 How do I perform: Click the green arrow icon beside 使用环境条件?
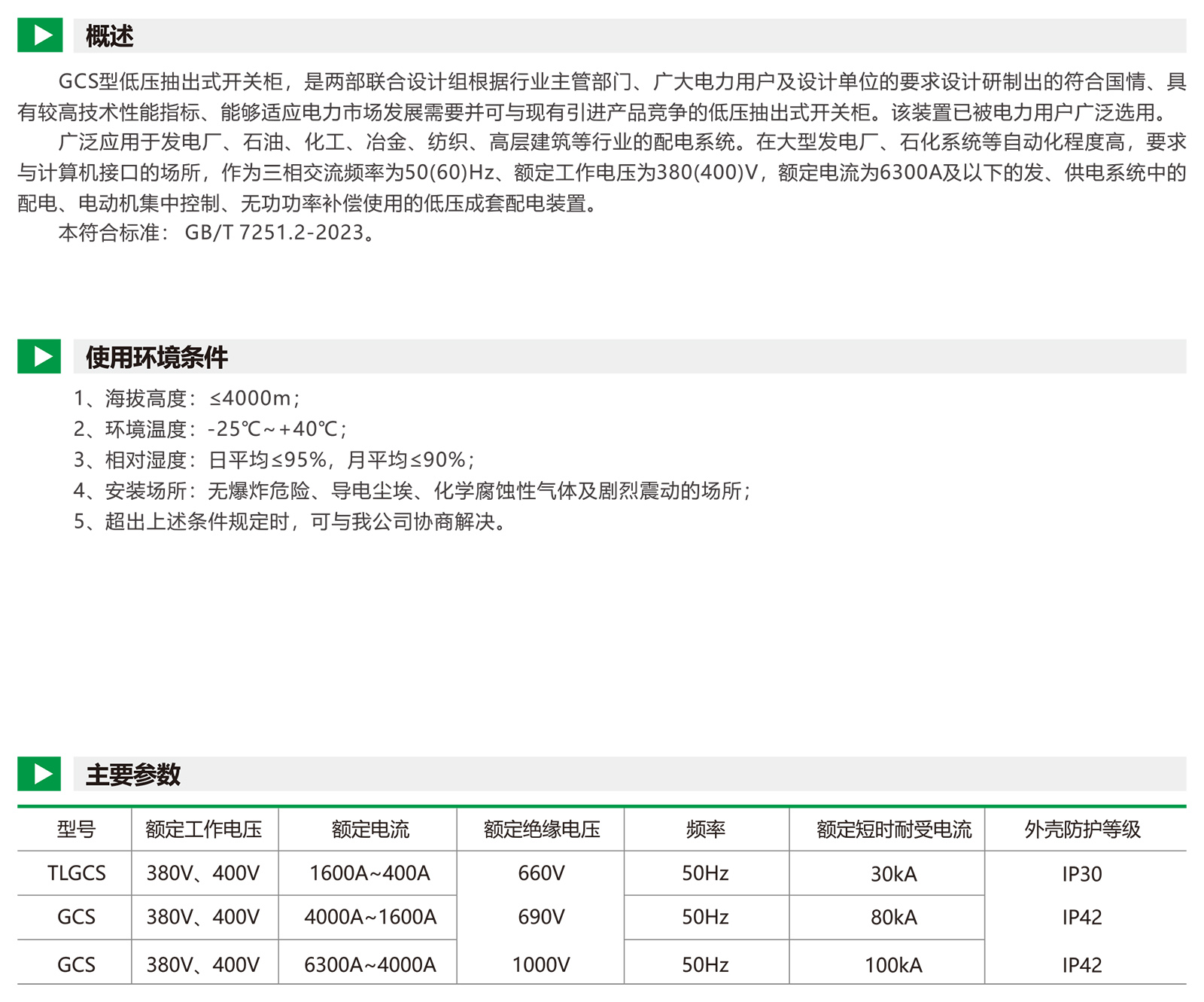39,357
